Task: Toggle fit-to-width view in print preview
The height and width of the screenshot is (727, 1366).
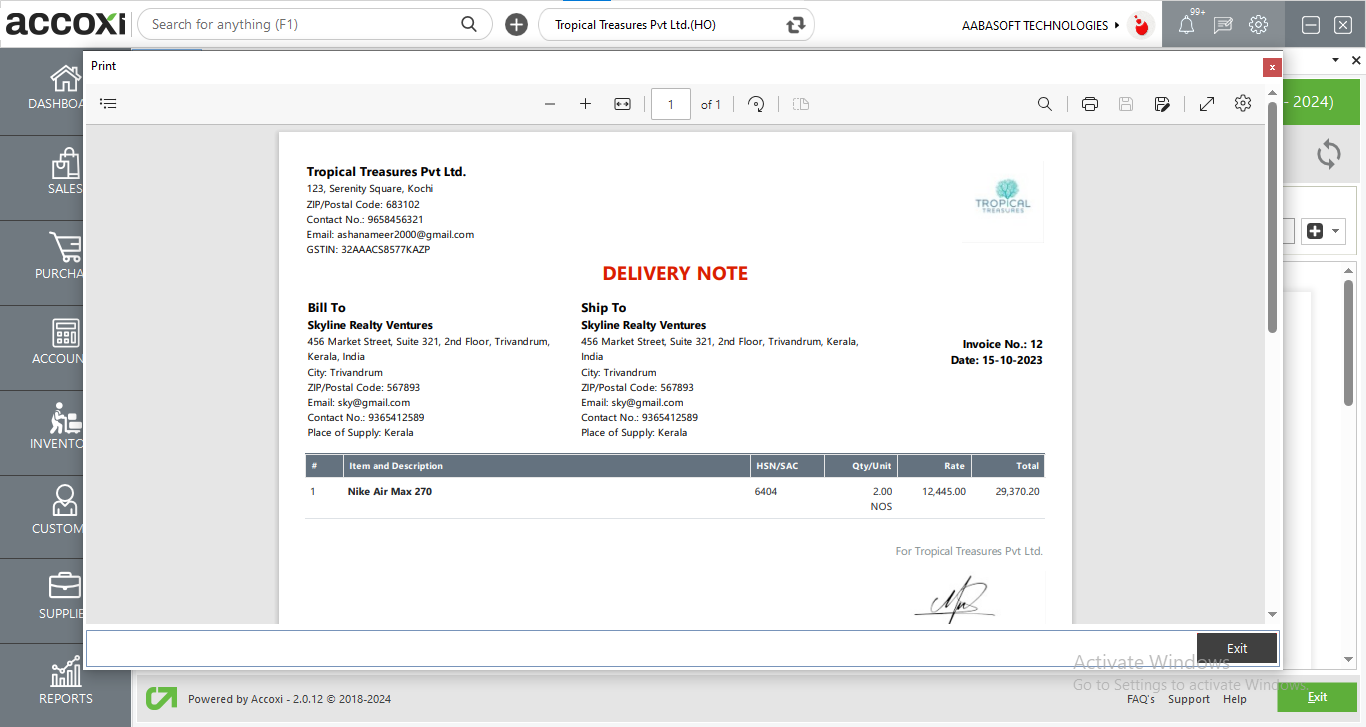Action: tap(622, 103)
